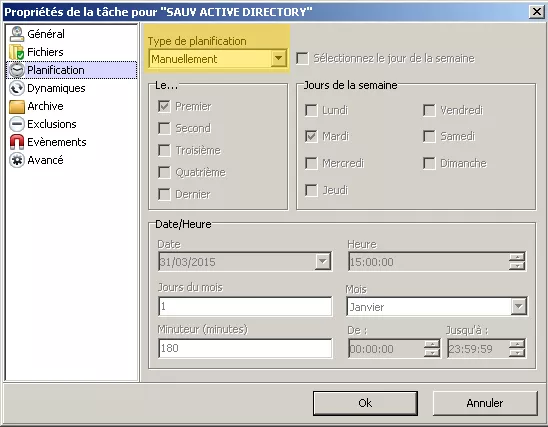Click the Dynamiques sync icon
548x427 pixels.
pos(17,88)
